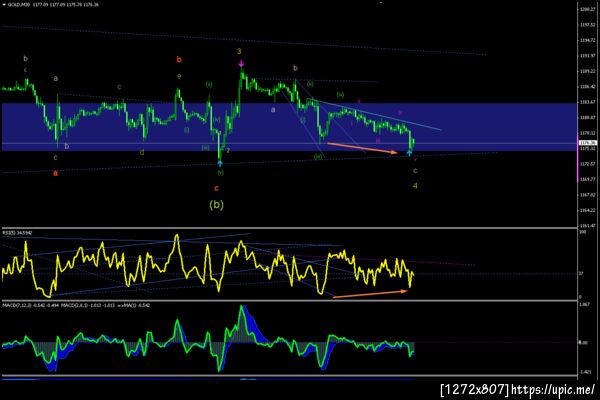Select the wave label d

pos(142,152)
